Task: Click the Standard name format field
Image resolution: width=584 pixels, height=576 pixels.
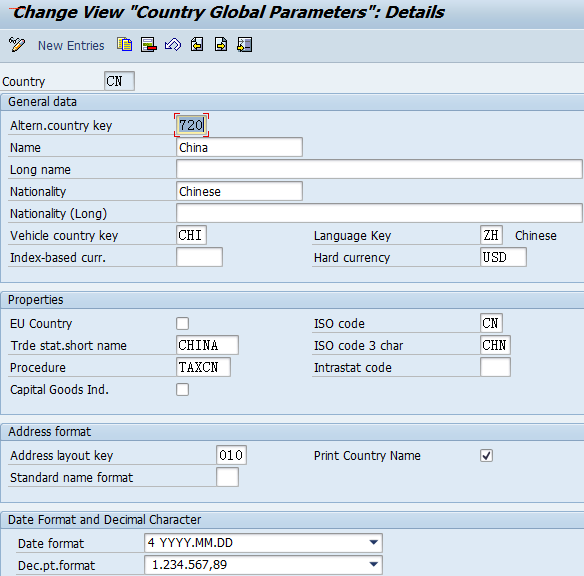Action: click(x=227, y=477)
